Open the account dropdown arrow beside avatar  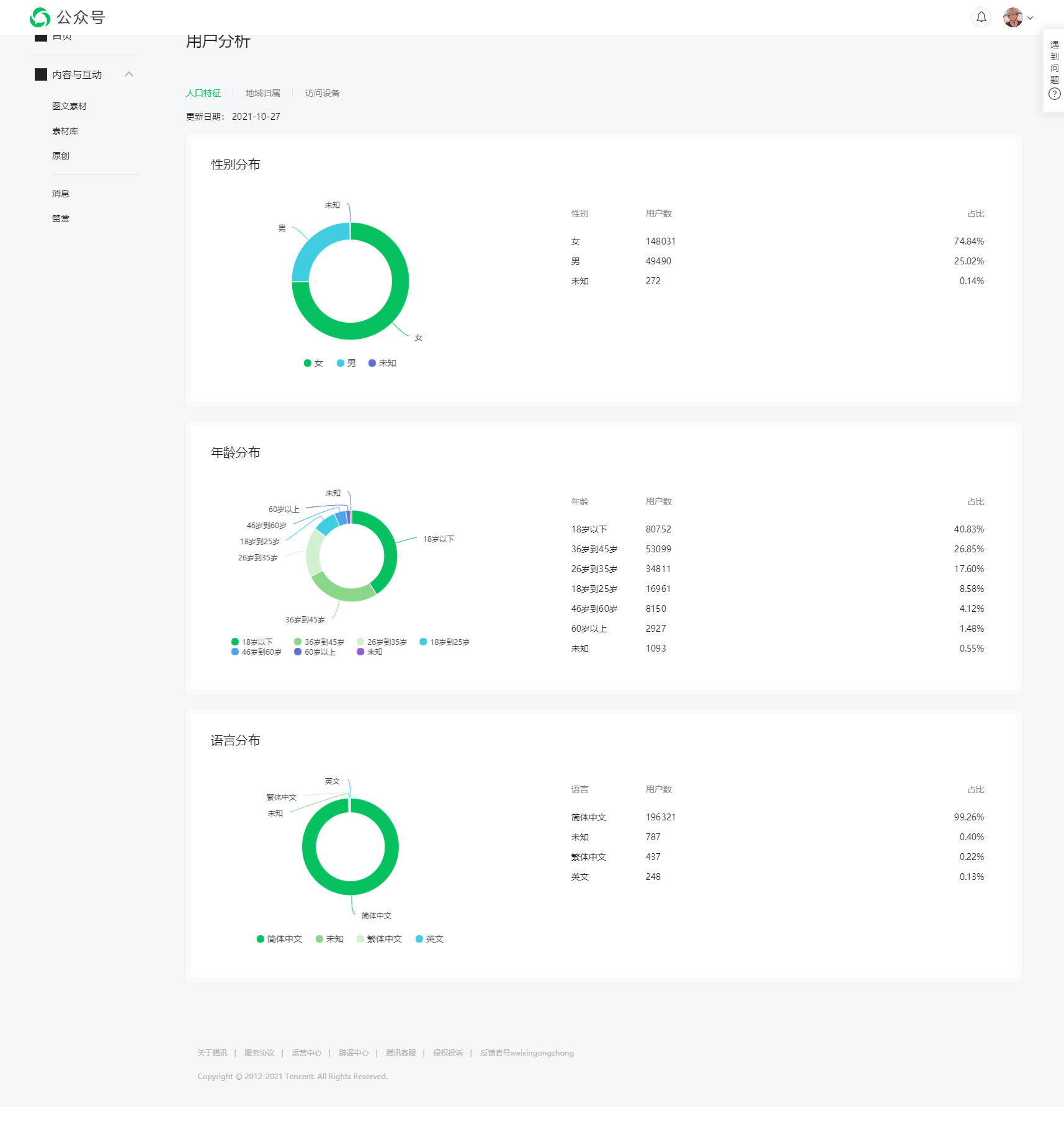1030,18
